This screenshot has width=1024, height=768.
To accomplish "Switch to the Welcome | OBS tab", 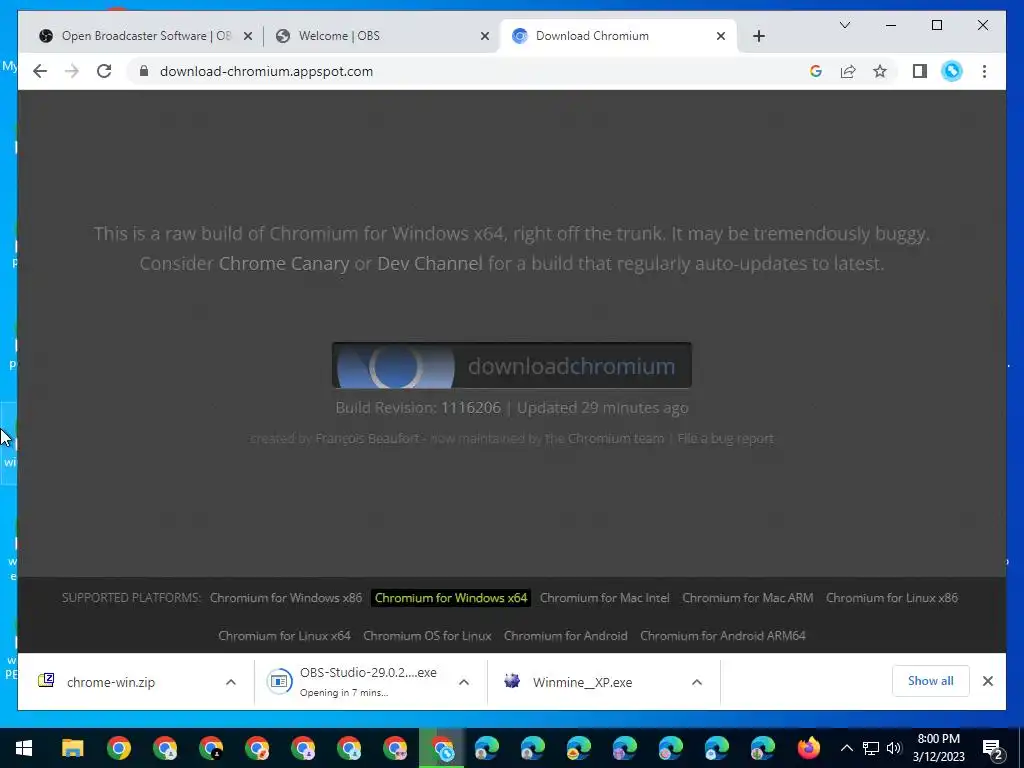I will coord(381,36).
